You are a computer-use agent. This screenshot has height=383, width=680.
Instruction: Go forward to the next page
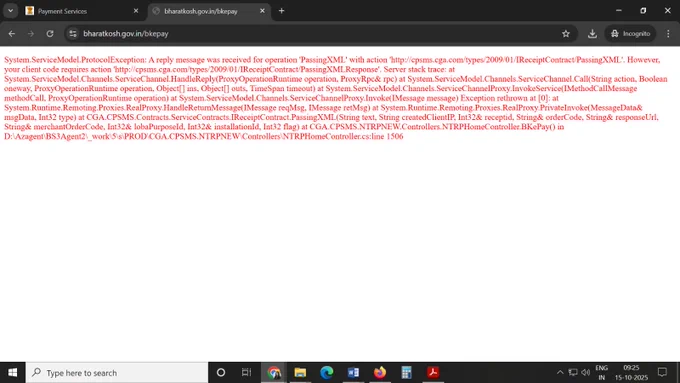(x=31, y=33)
